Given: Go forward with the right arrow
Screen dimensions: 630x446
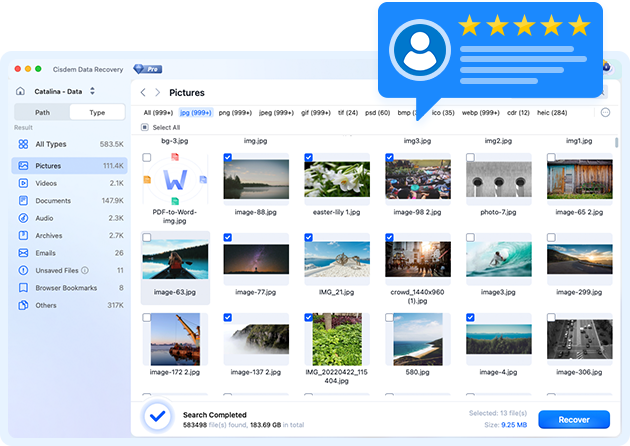Looking at the screenshot, I should point(158,93).
